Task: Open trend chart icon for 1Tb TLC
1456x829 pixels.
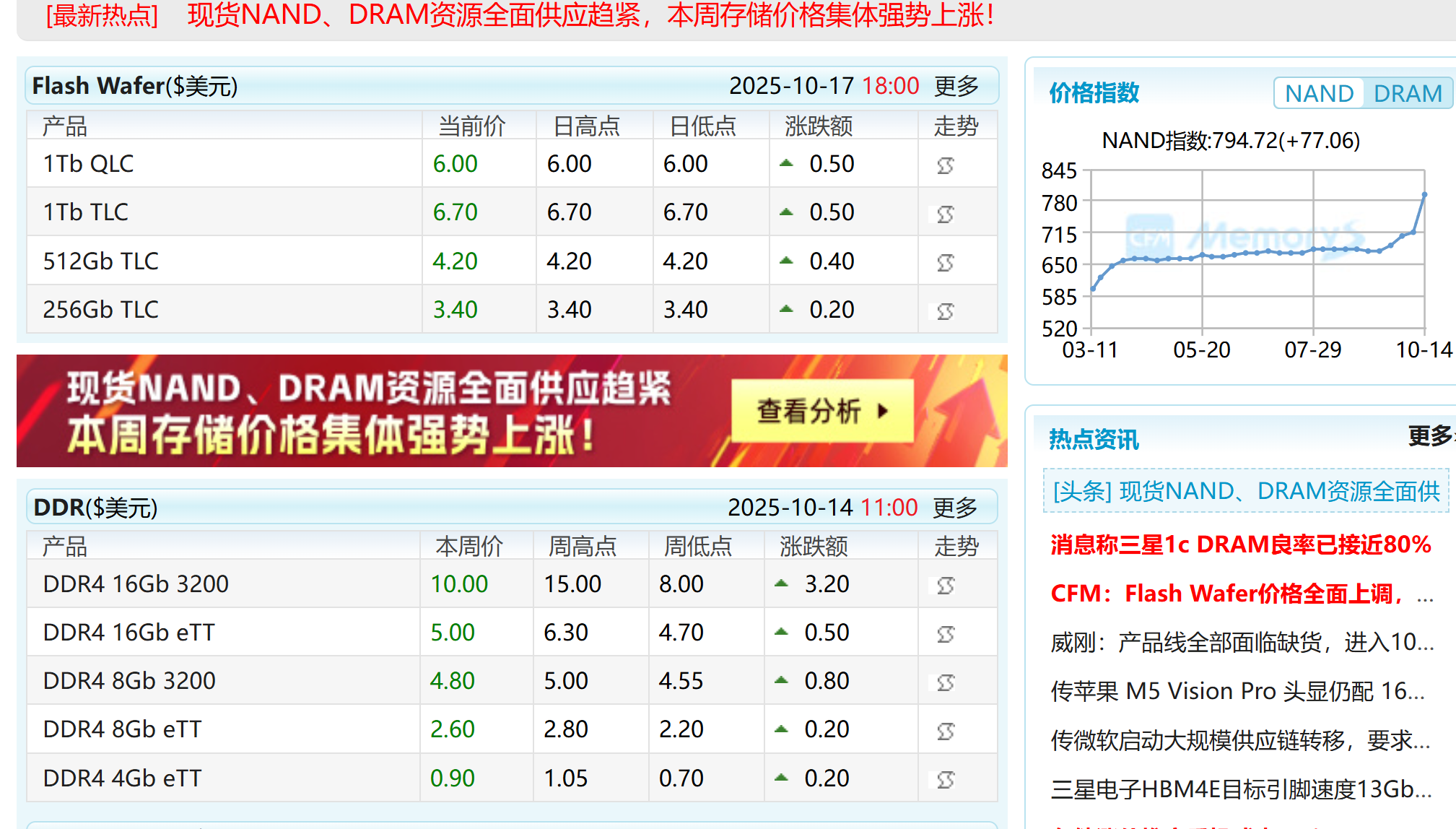Action: click(945, 214)
